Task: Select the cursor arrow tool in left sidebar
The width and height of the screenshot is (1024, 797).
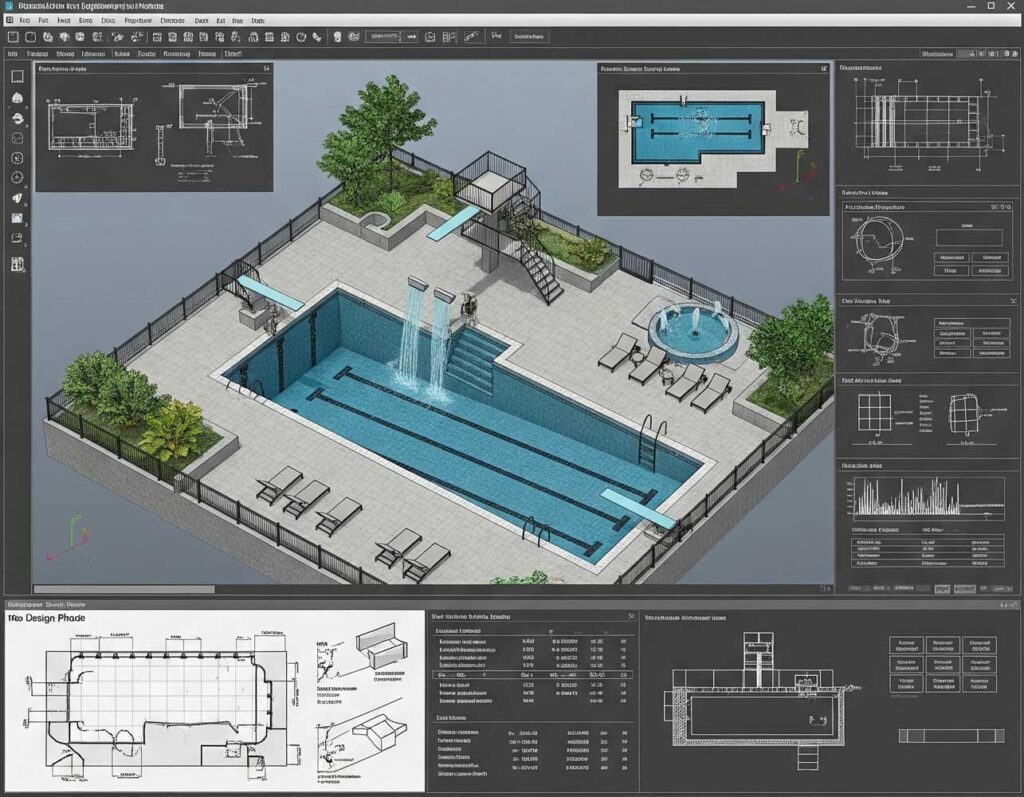Action: pos(17,198)
